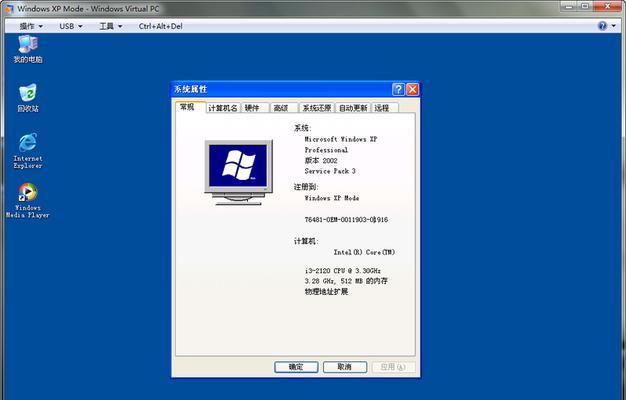Click the 'Microsoft Windows XP' text
Screen dimensions: 626x400
[x=341, y=139]
